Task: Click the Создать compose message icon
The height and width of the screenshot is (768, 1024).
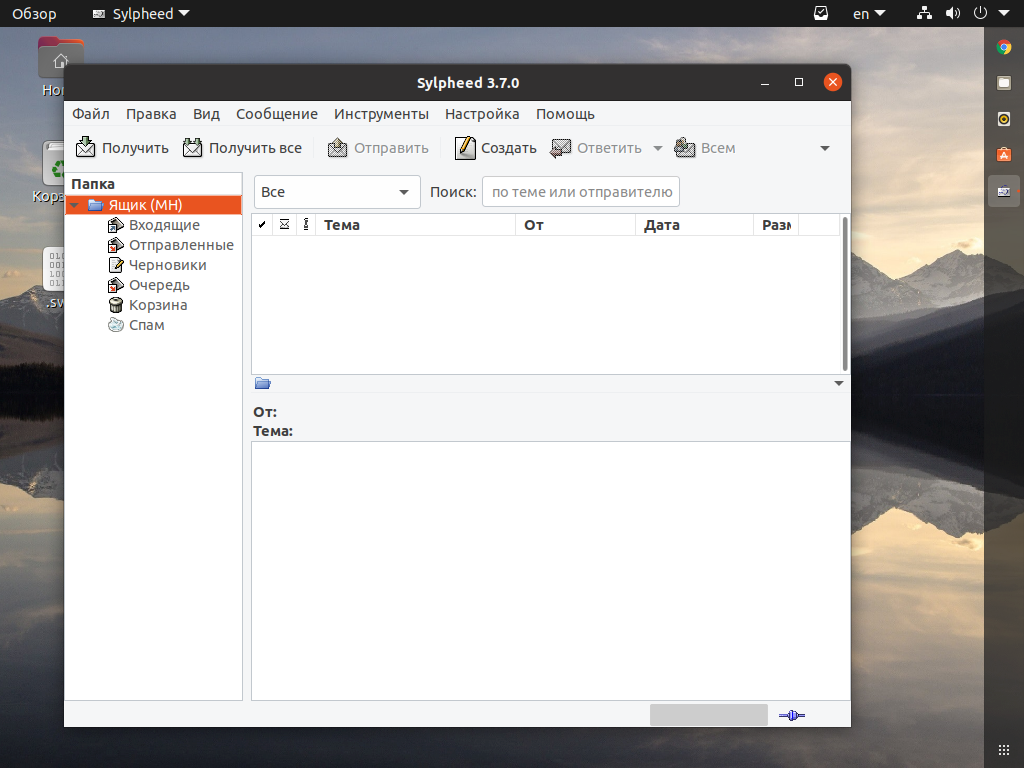Action: click(x=465, y=148)
